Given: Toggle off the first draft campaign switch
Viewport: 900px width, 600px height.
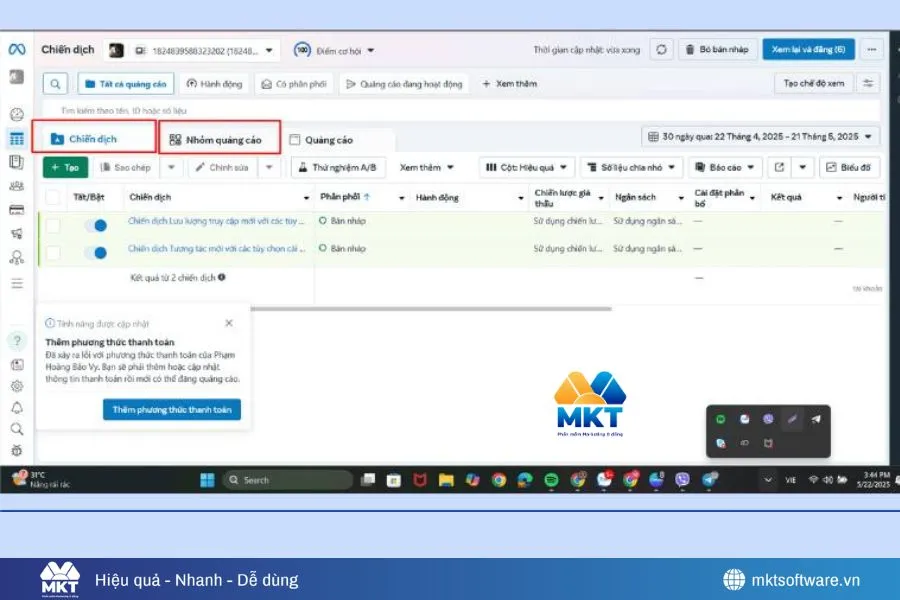Looking at the screenshot, I should tap(98, 225).
